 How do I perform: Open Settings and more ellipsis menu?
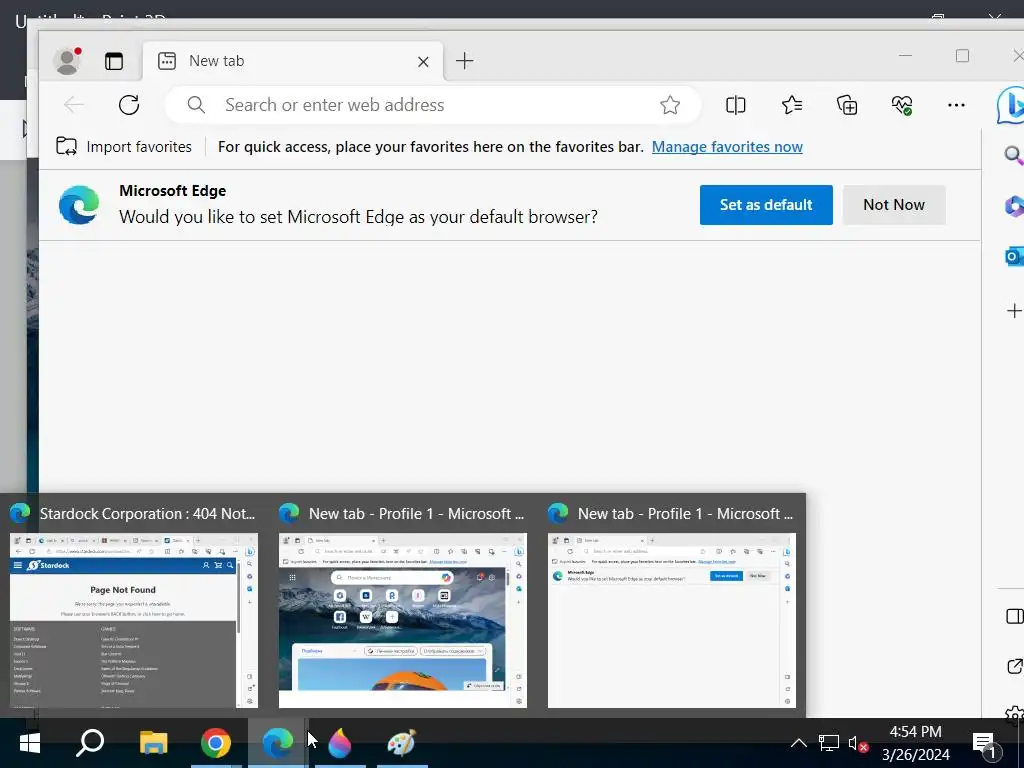(x=956, y=104)
